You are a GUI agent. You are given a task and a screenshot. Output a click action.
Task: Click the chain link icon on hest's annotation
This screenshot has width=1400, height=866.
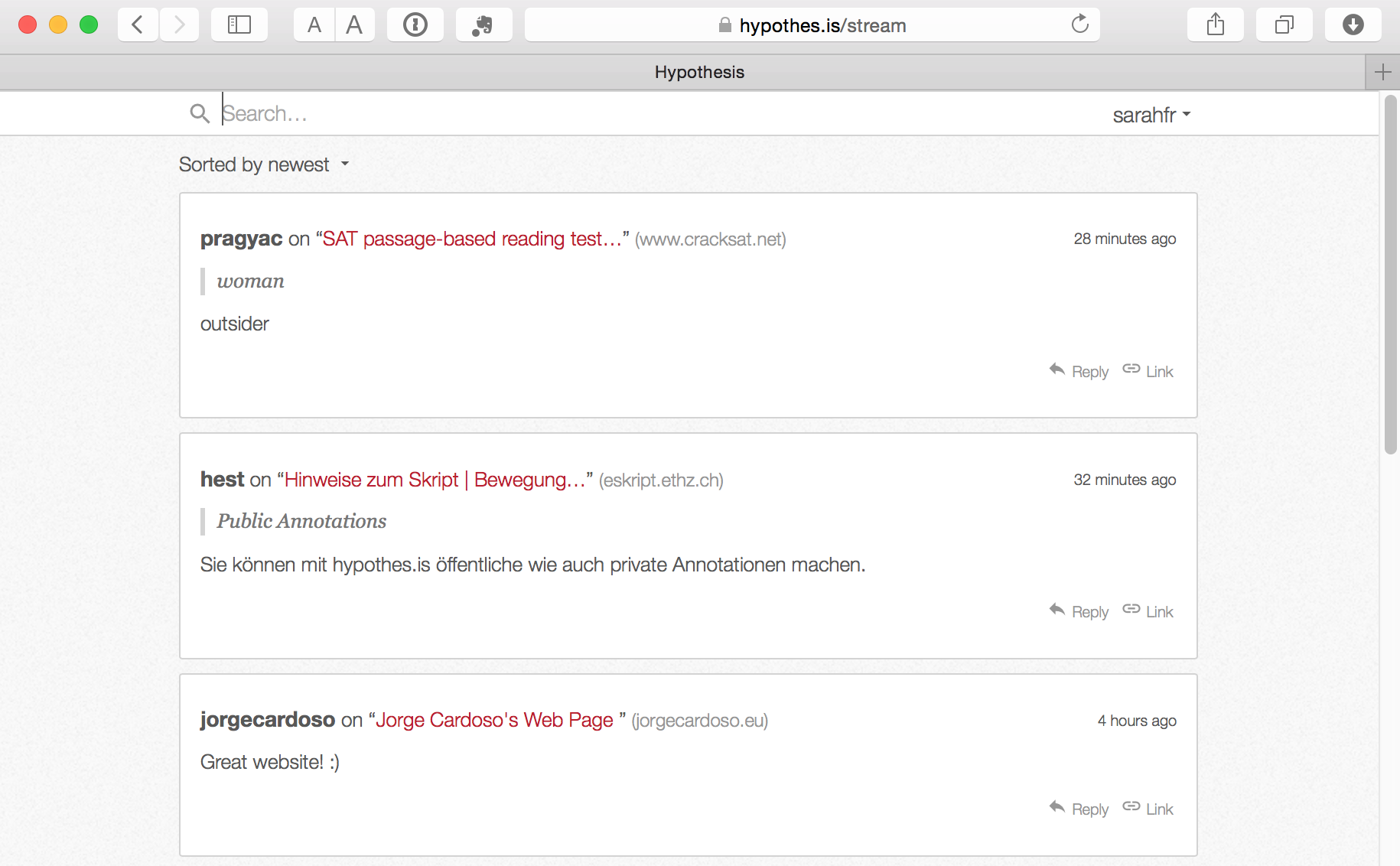click(1131, 609)
